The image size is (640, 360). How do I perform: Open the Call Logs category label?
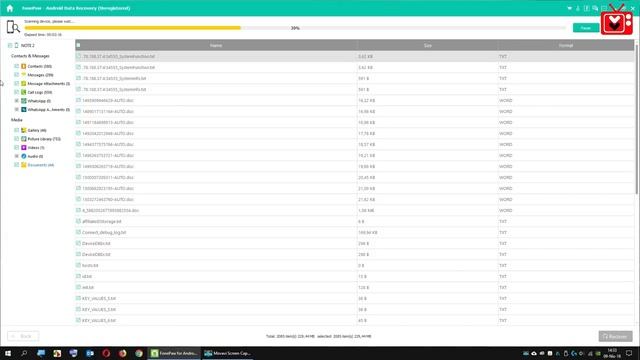click(40, 92)
